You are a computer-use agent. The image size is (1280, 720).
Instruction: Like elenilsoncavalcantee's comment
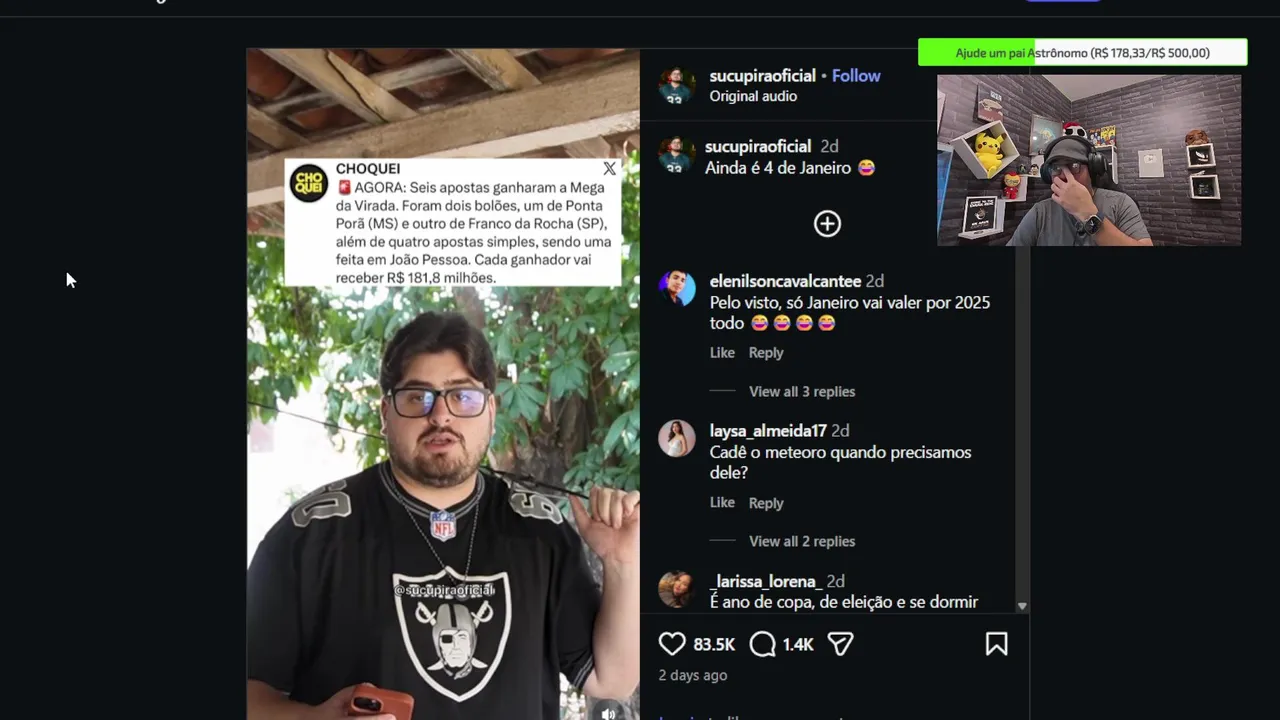722,352
